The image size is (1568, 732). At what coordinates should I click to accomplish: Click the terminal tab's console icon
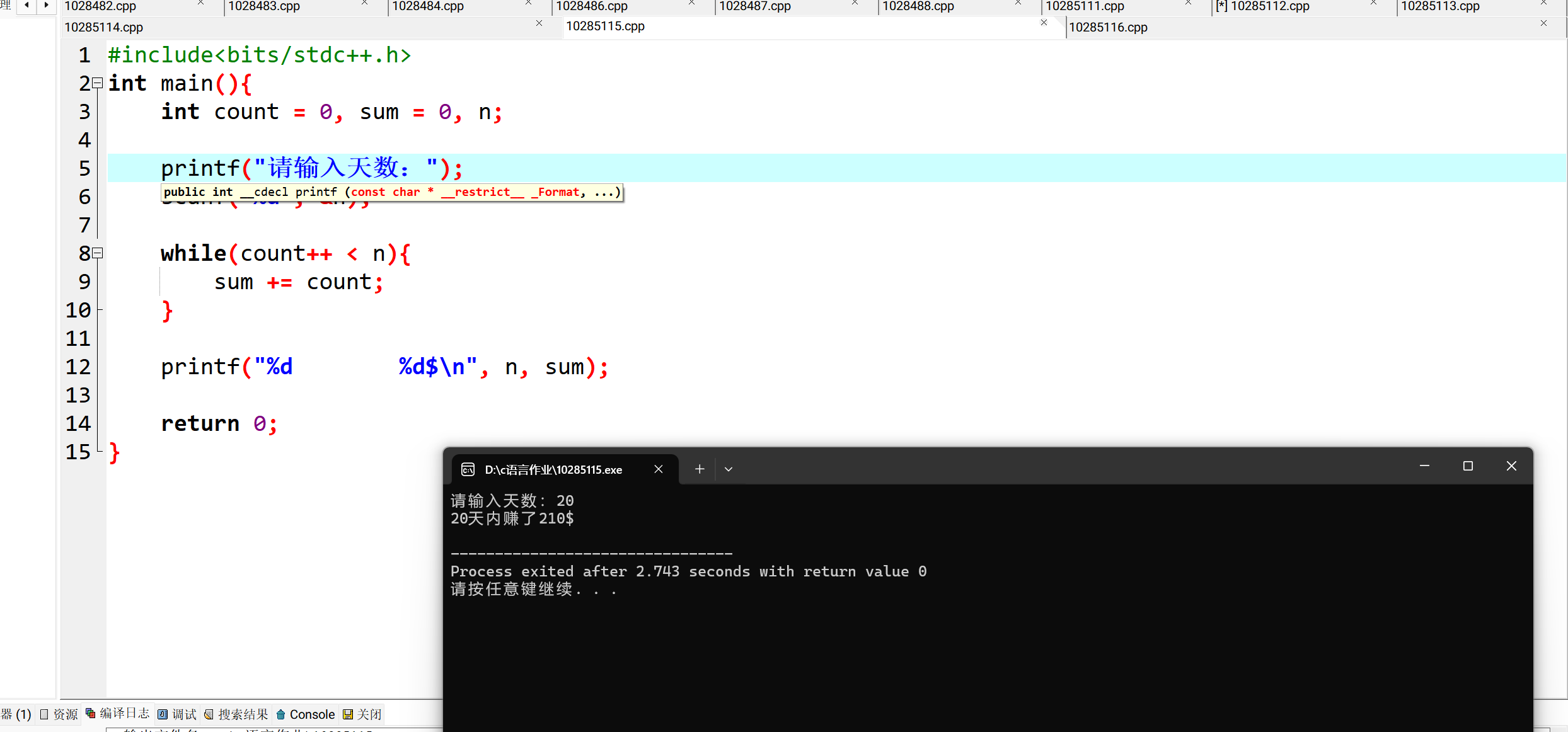point(468,469)
